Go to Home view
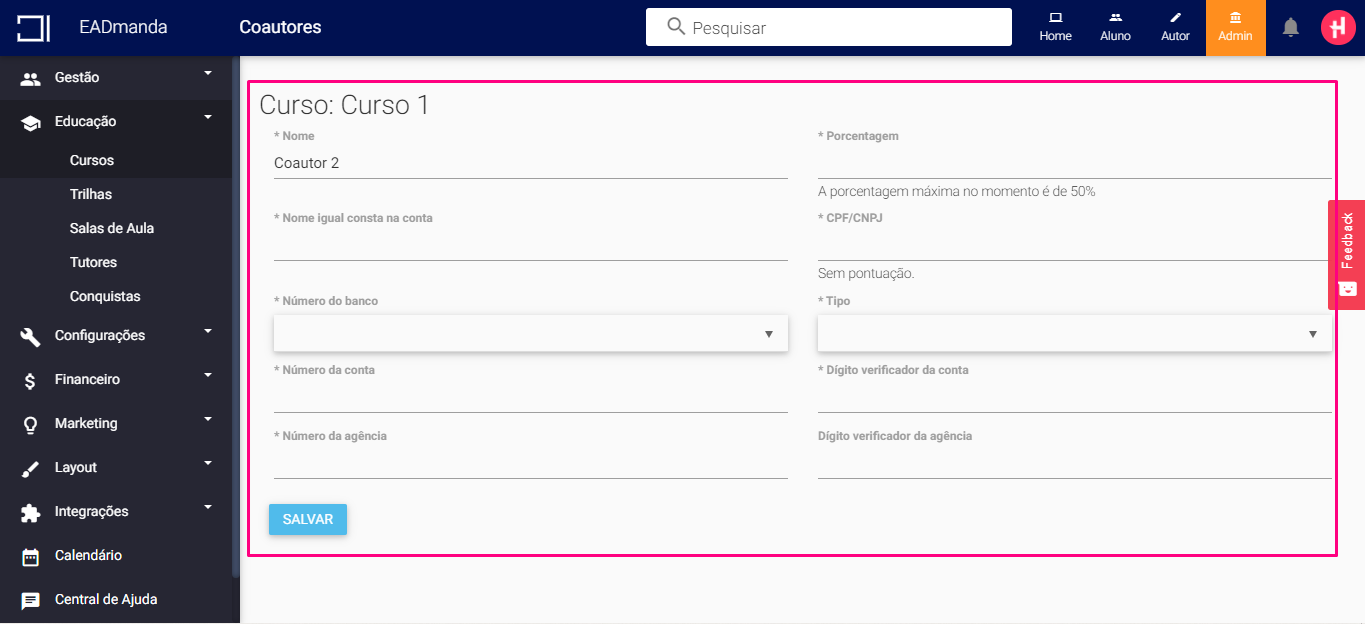The image size is (1365, 624). 1055,28
